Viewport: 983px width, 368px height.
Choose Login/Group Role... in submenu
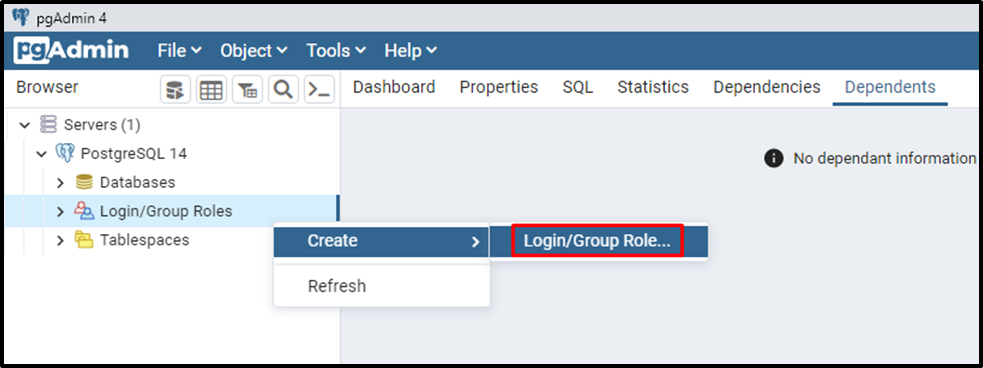(x=597, y=241)
